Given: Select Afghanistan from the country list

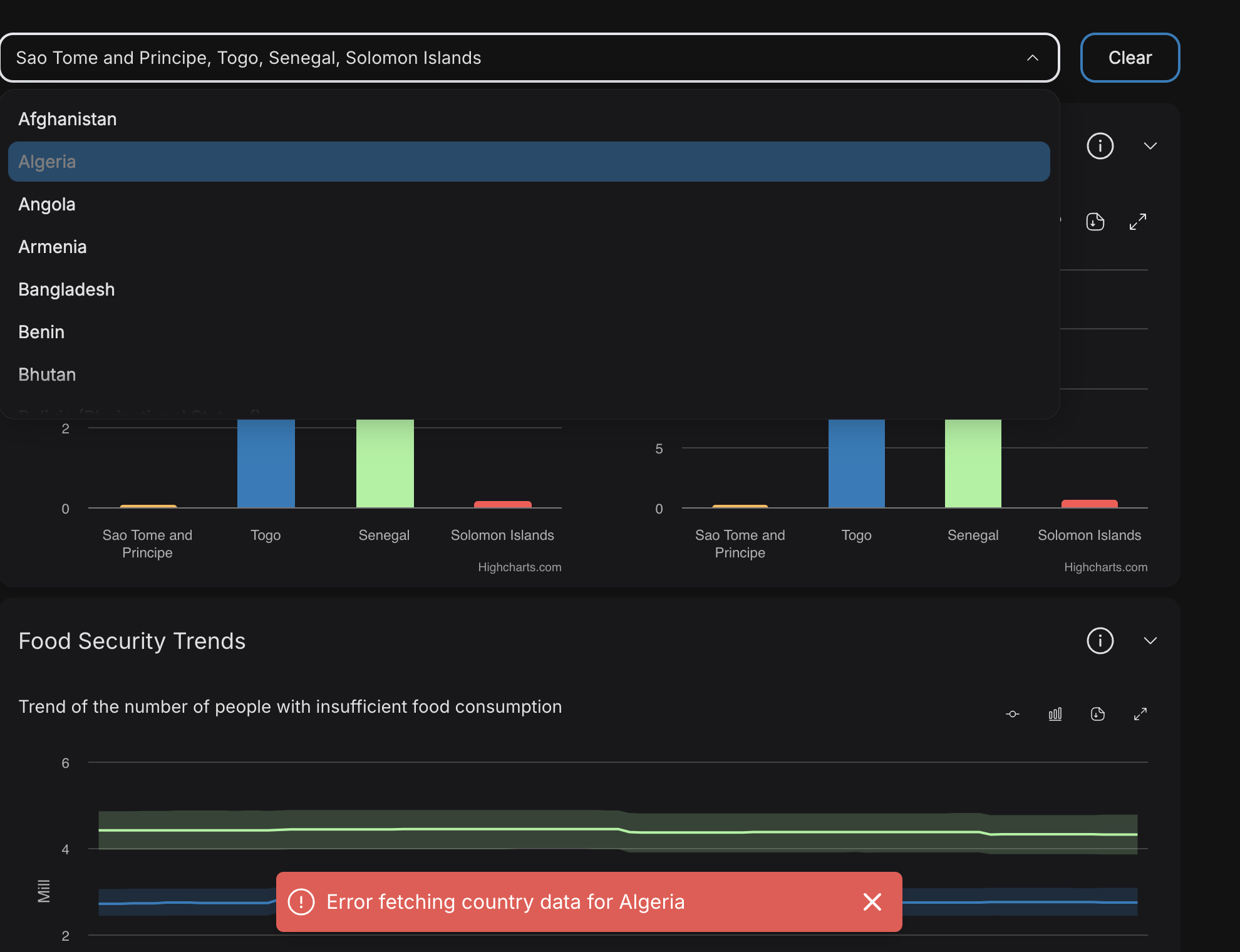Looking at the screenshot, I should 68,118.
